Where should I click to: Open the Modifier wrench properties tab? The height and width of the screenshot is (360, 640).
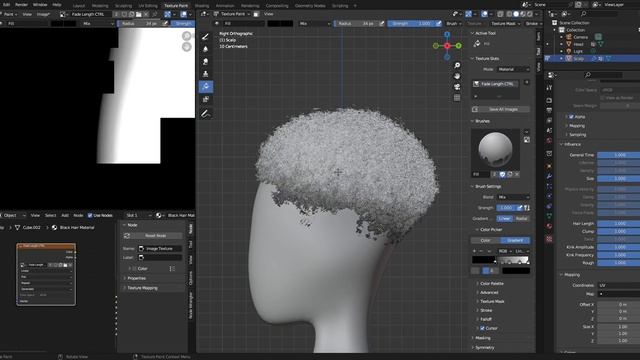(549, 176)
